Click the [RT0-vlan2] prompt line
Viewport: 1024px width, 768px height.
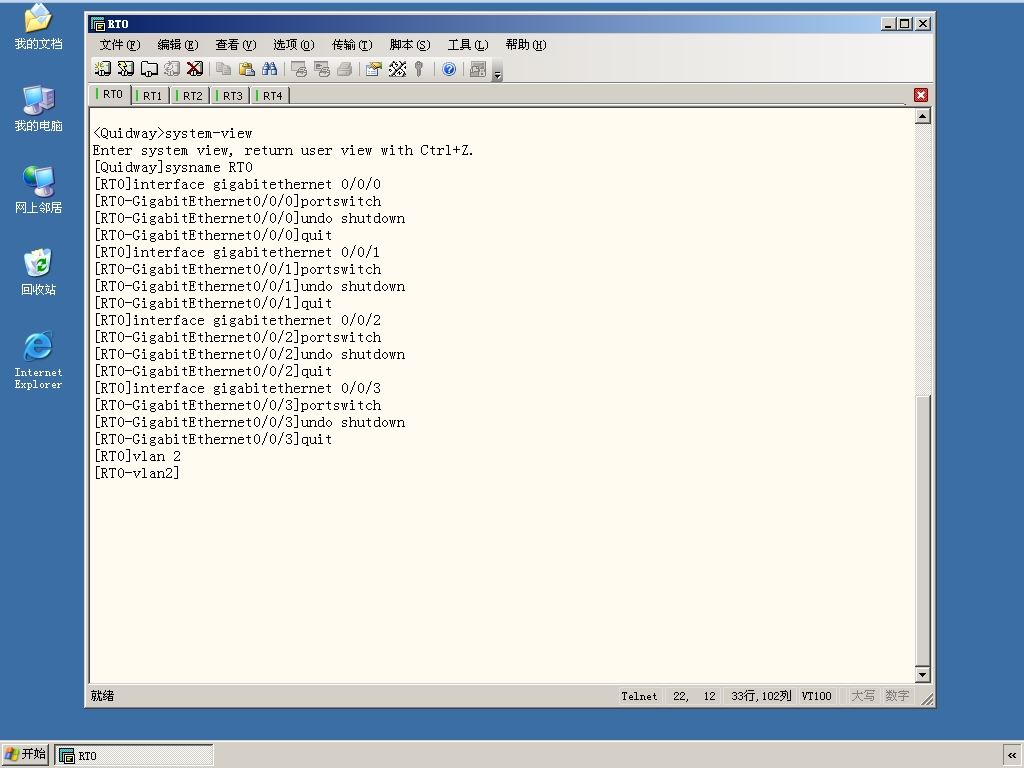pos(136,473)
